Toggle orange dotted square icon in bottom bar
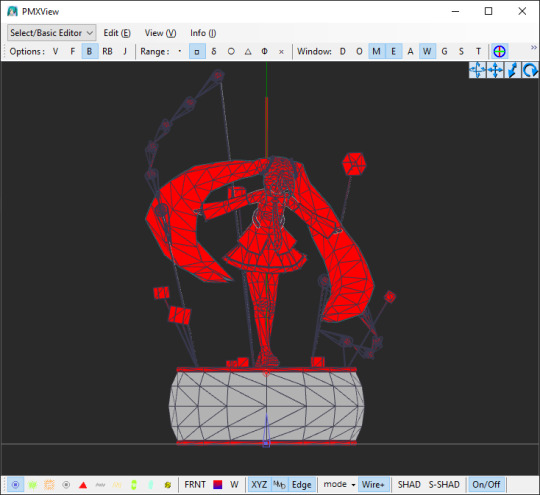This screenshot has height=495, width=540. click(x=49, y=485)
